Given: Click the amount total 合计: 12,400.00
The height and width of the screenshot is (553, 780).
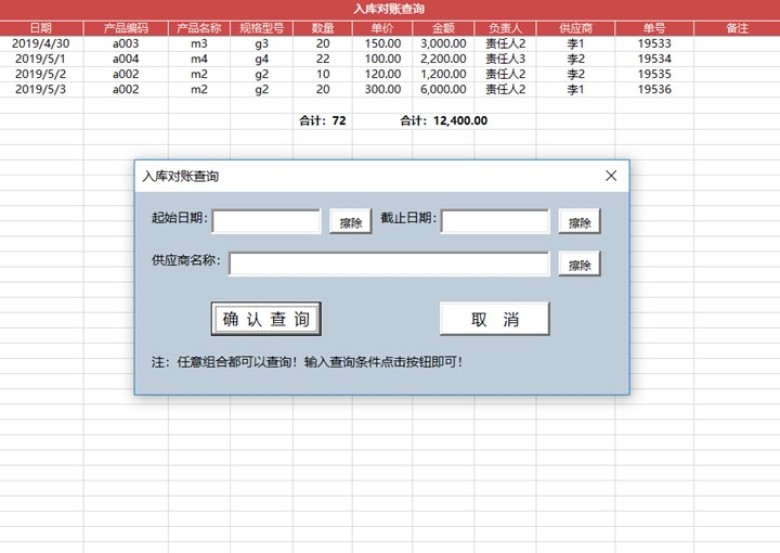Looking at the screenshot, I should [x=444, y=120].
